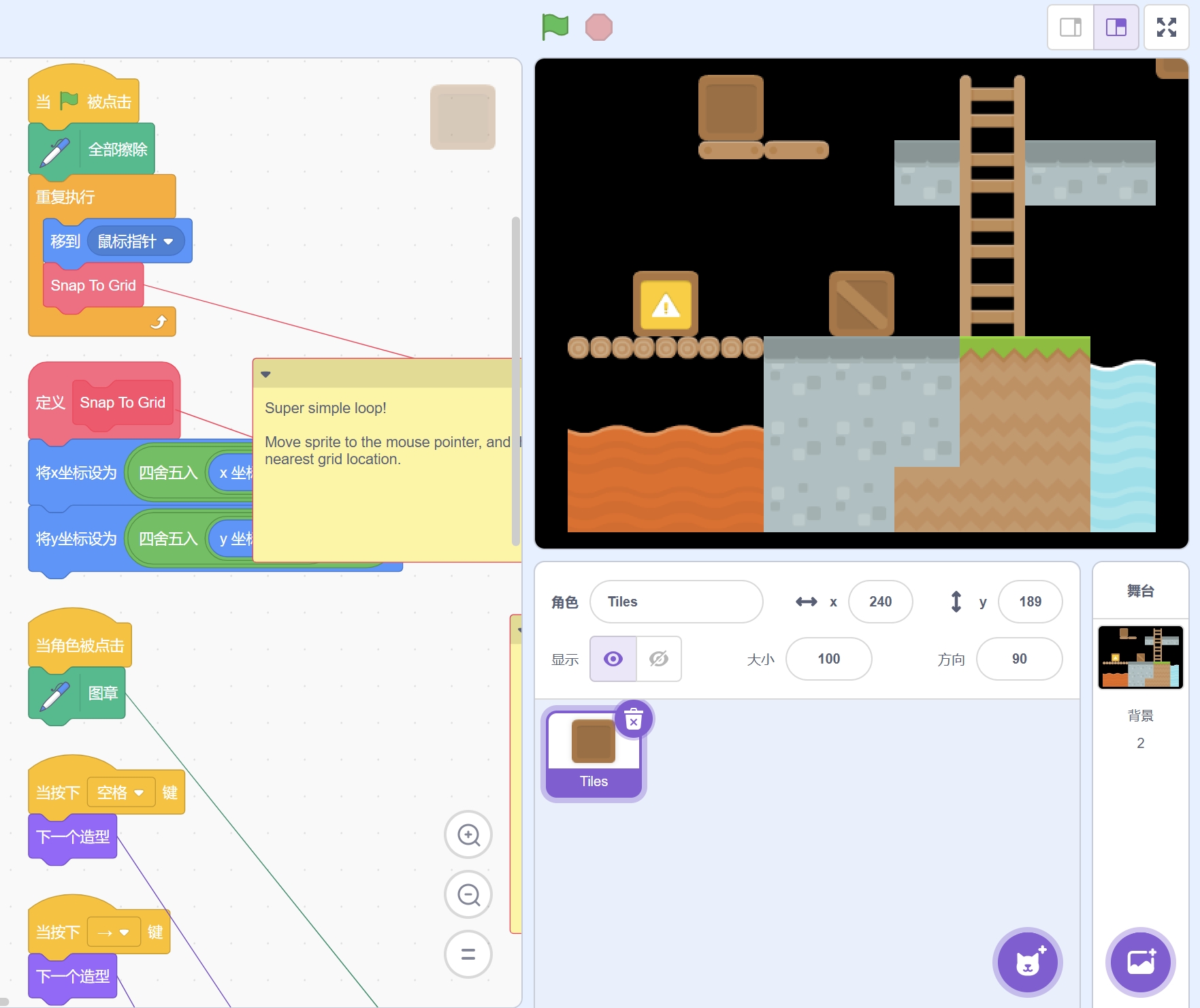Open the 空格 key dropdown
The image size is (1200, 1008).
(139, 793)
